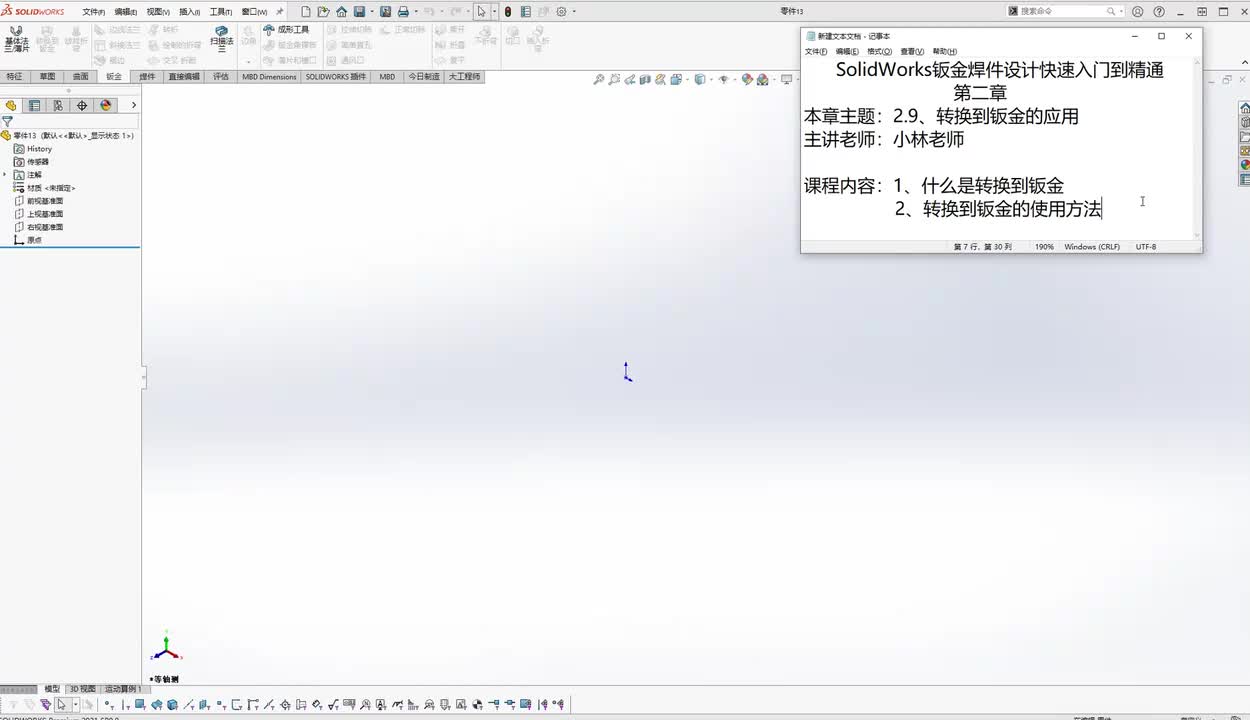This screenshot has width=1250, height=720.
Task: Expand the 注解 annotations tree node
Action: pos(5,175)
